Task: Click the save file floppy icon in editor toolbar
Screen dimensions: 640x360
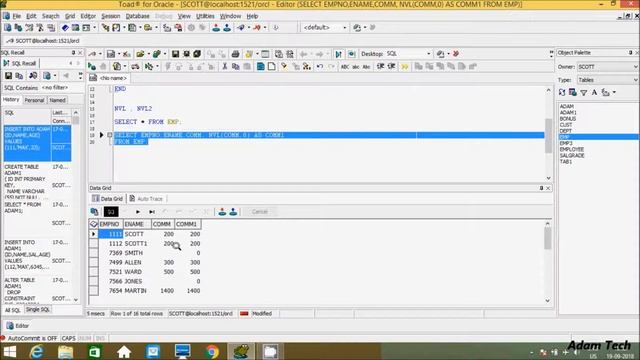Action: pos(175,54)
